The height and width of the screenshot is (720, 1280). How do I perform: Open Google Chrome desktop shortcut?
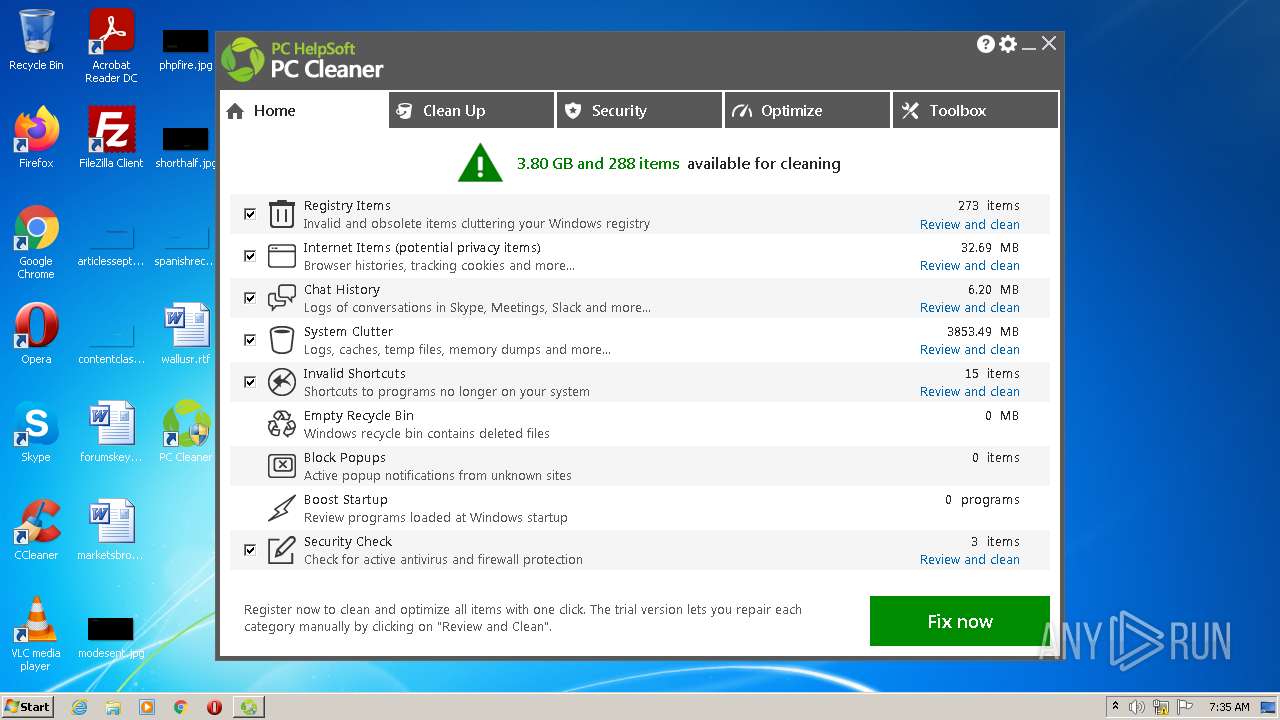tap(36, 242)
